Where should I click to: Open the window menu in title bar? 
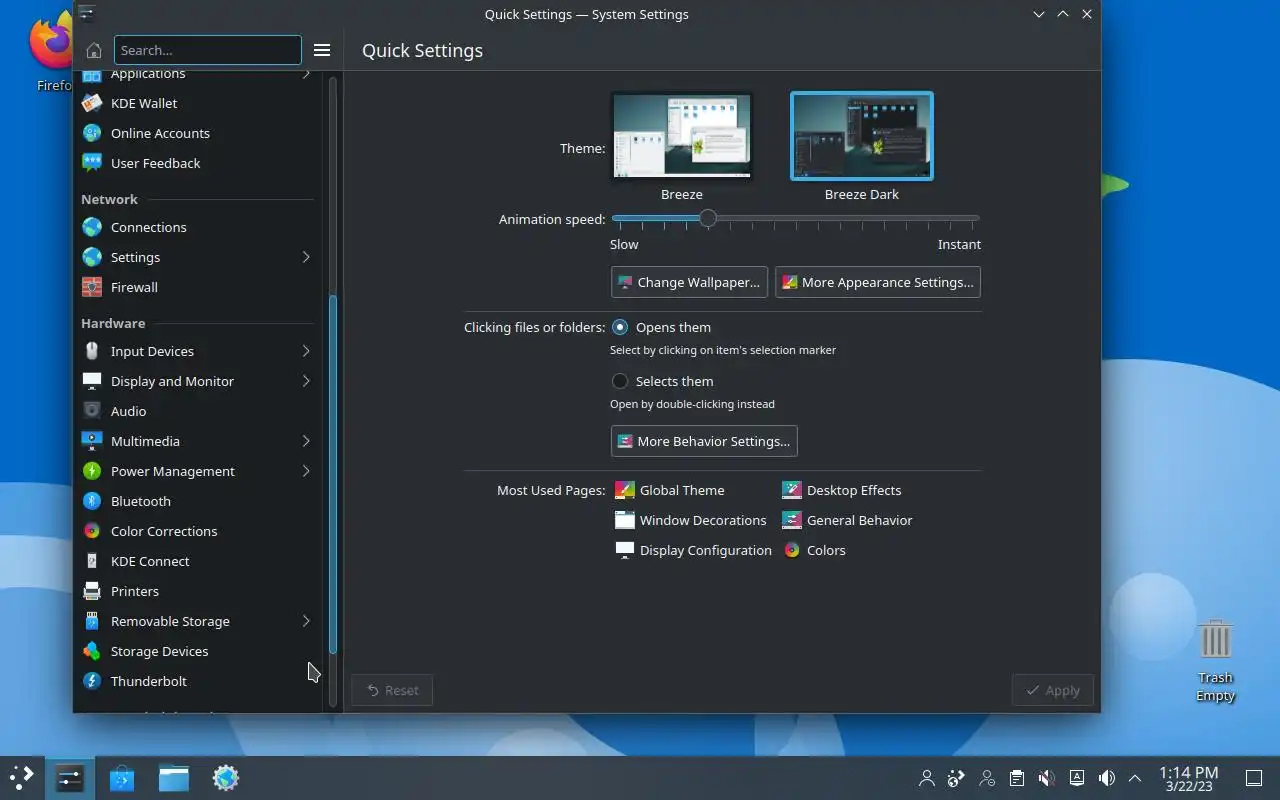(x=87, y=14)
